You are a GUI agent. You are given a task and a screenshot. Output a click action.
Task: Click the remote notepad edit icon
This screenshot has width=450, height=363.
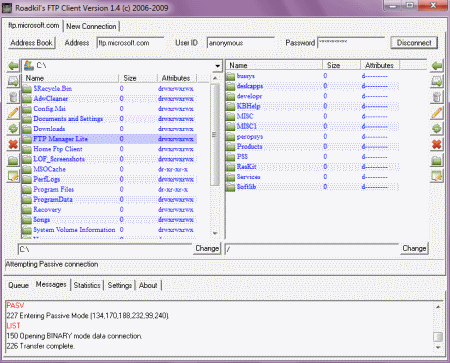tap(437, 176)
